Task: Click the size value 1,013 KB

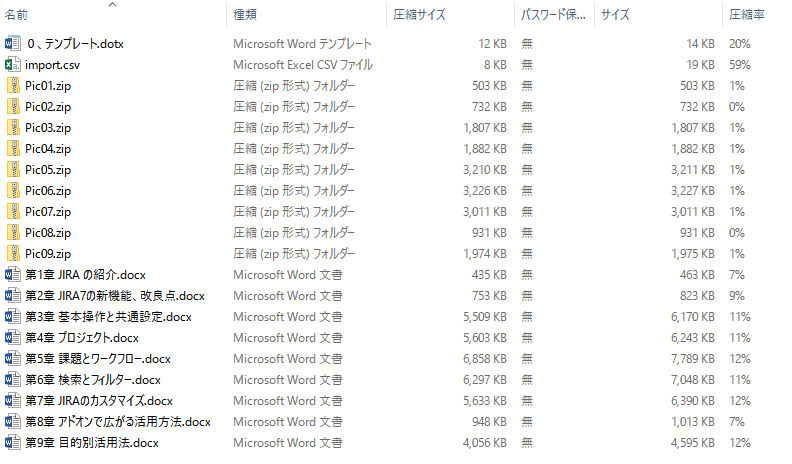Action: [x=692, y=422]
